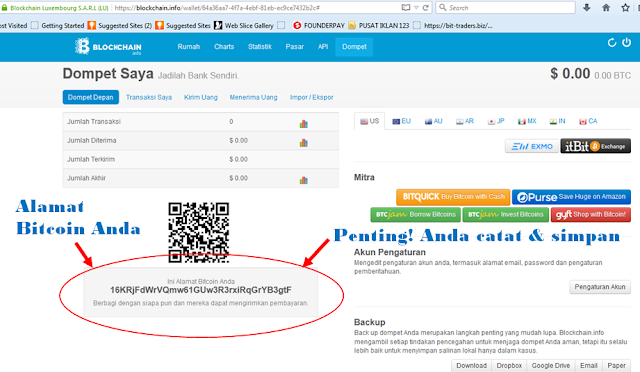Select the Dompet Depan tab

pos(91,97)
